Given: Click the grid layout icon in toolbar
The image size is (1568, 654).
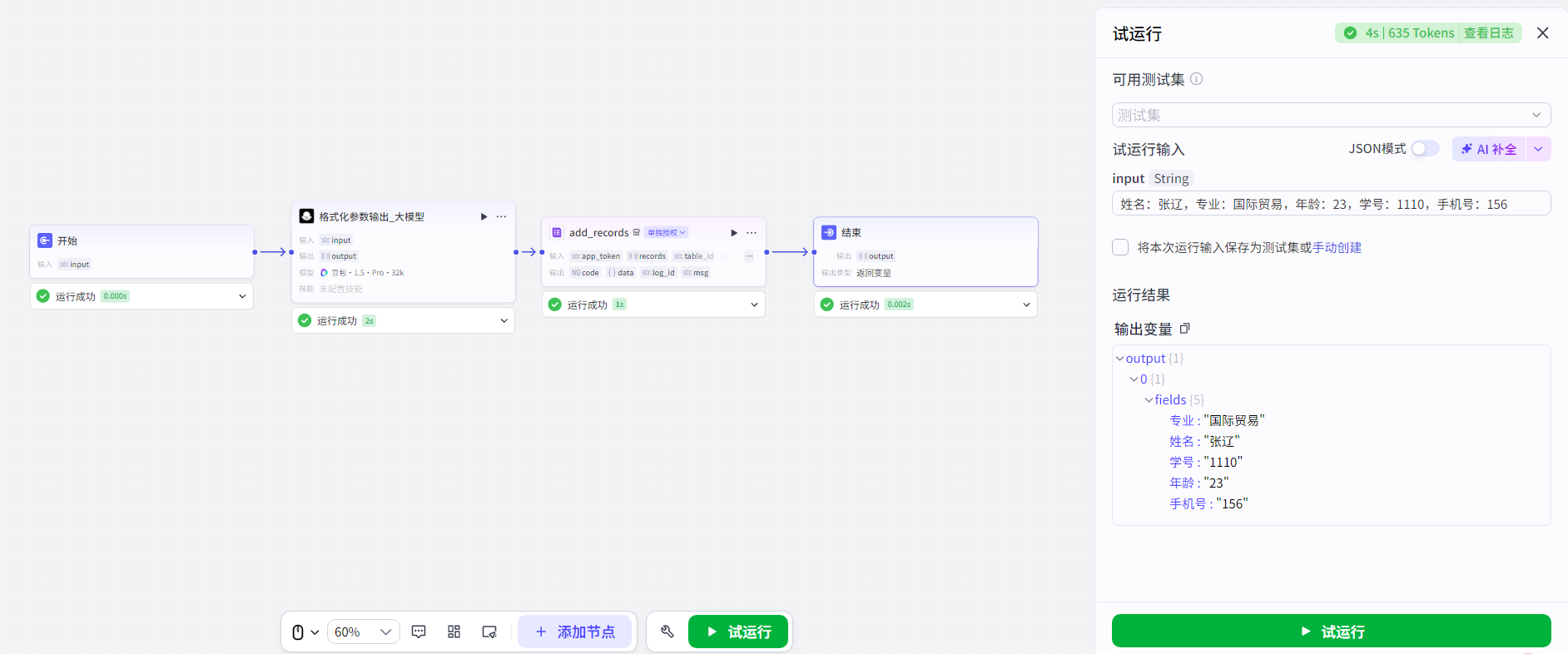Looking at the screenshot, I should [454, 632].
